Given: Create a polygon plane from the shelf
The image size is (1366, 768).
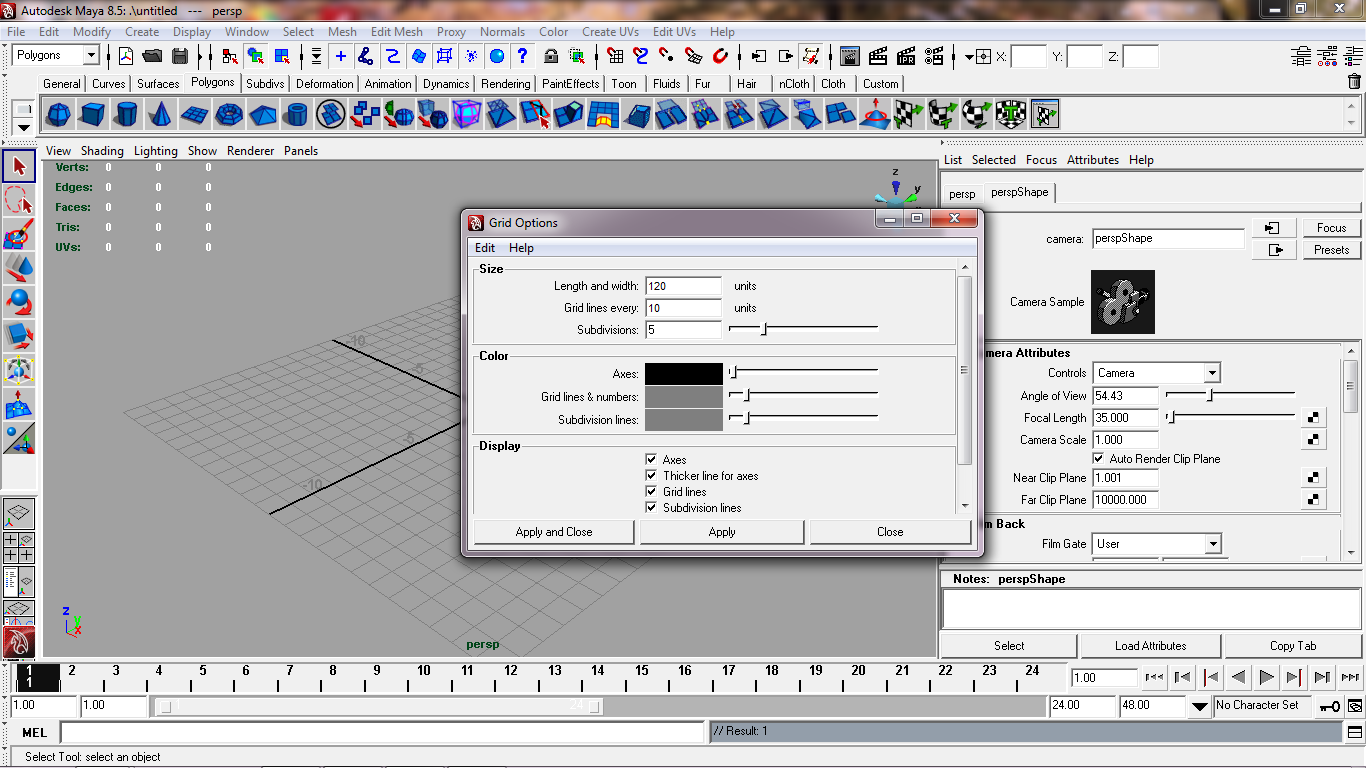Looking at the screenshot, I should (194, 115).
